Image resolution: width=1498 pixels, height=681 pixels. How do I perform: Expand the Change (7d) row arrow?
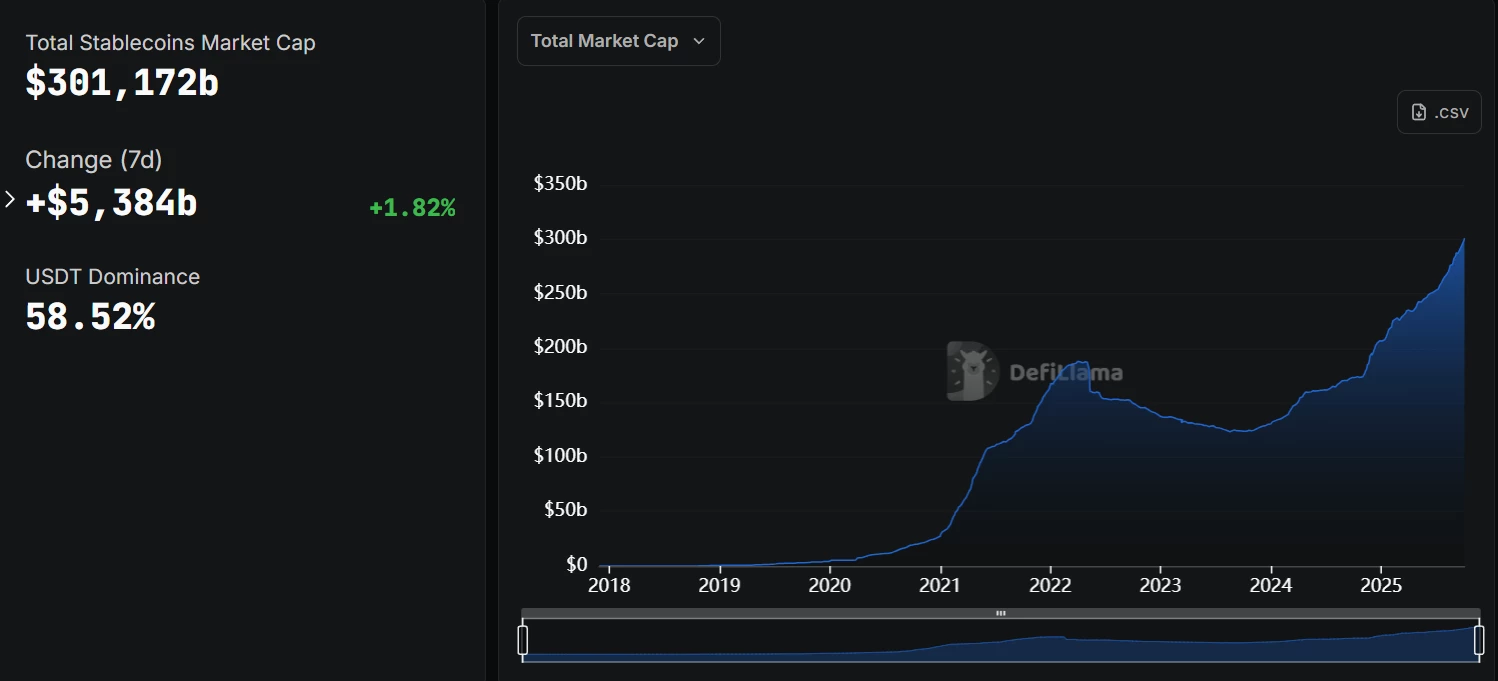point(10,200)
